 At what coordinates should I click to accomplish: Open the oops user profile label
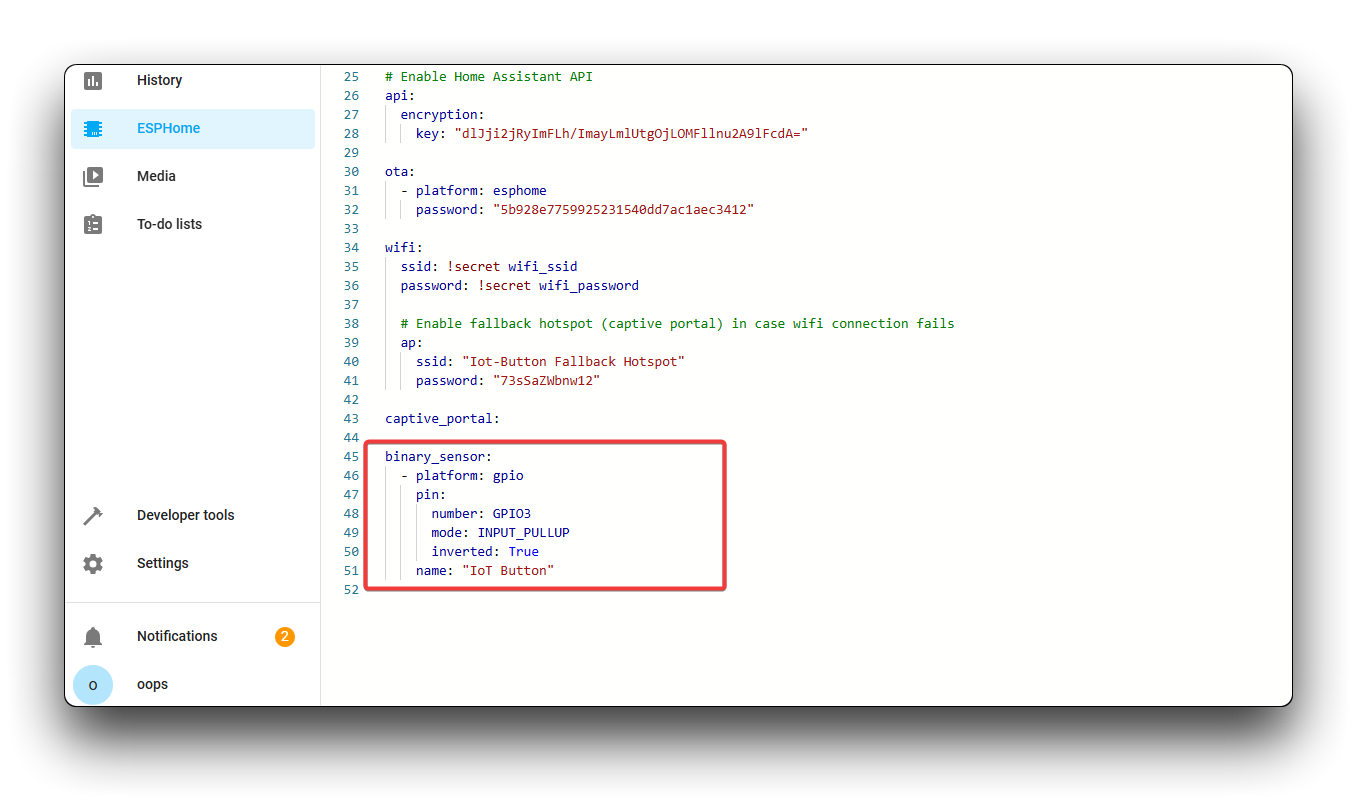coord(152,684)
